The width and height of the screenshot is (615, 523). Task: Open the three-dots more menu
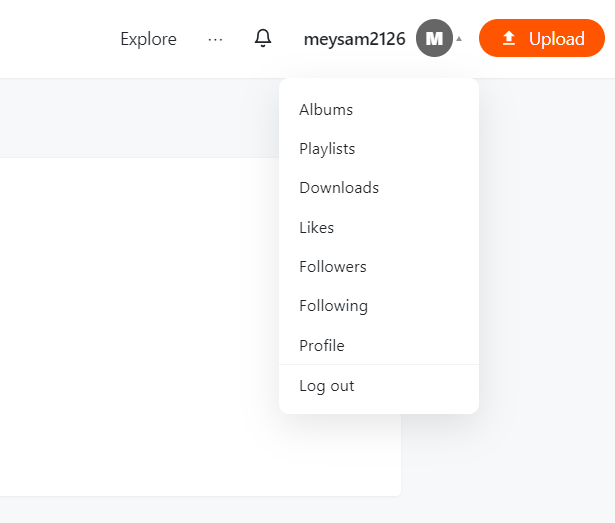pyautogui.click(x=215, y=39)
